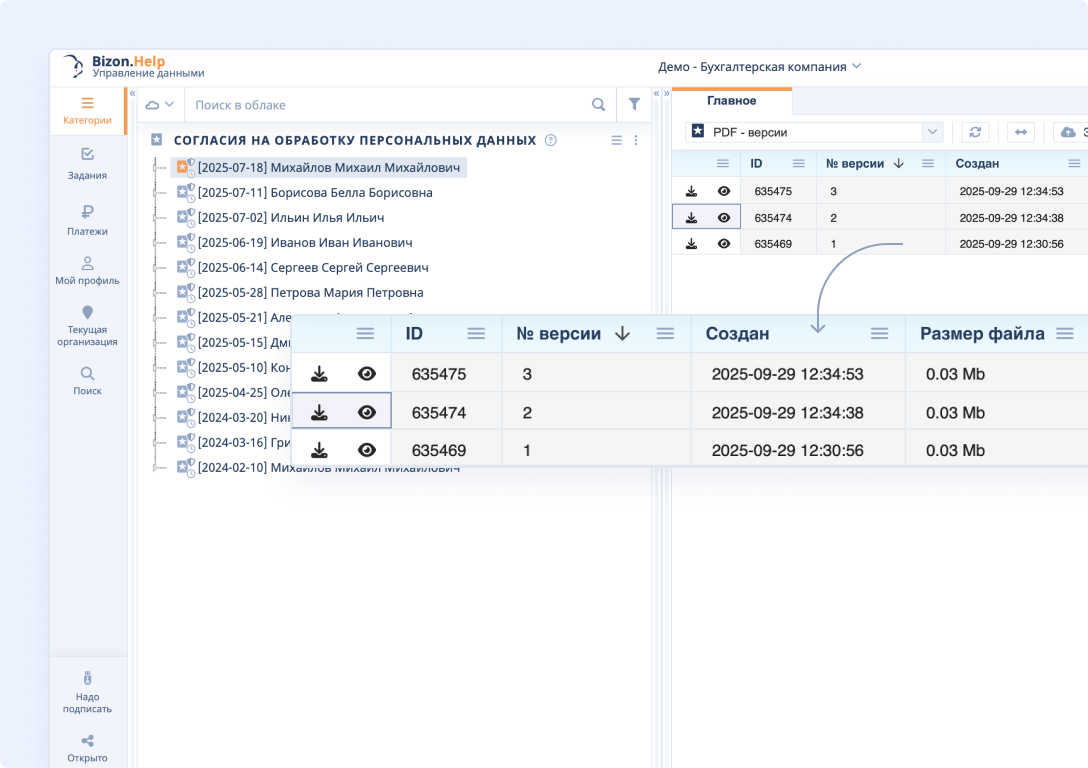The width and height of the screenshot is (1088, 768).
Task: Click the Поиск magnifier in the sidebar
Action: tap(87, 380)
